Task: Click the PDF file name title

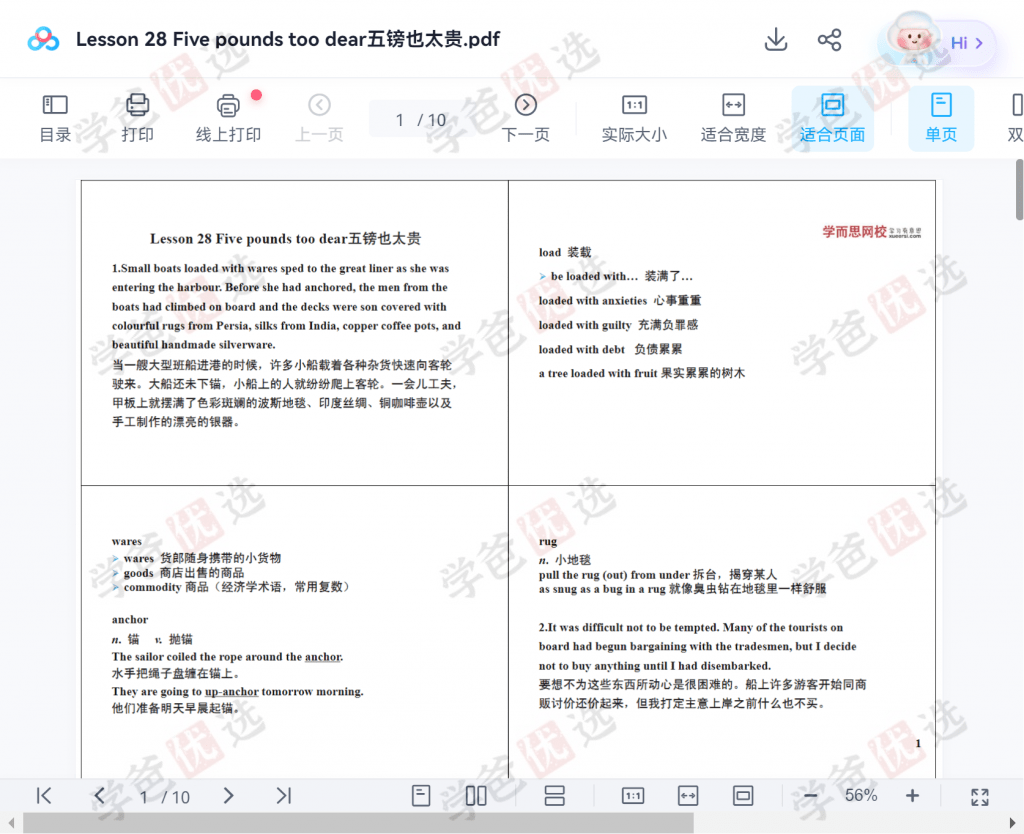Action: [x=288, y=39]
